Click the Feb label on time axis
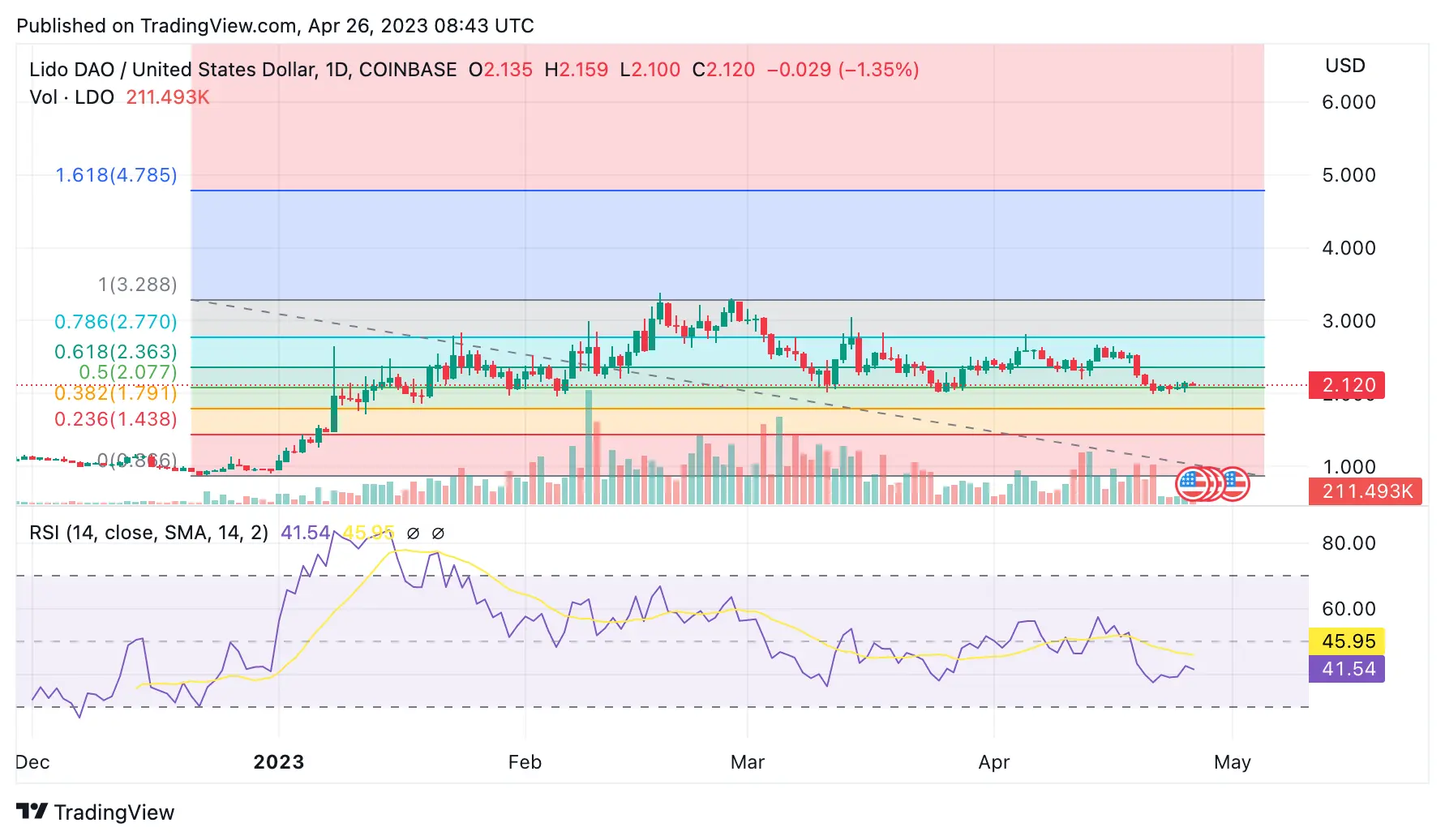 point(525,762)
